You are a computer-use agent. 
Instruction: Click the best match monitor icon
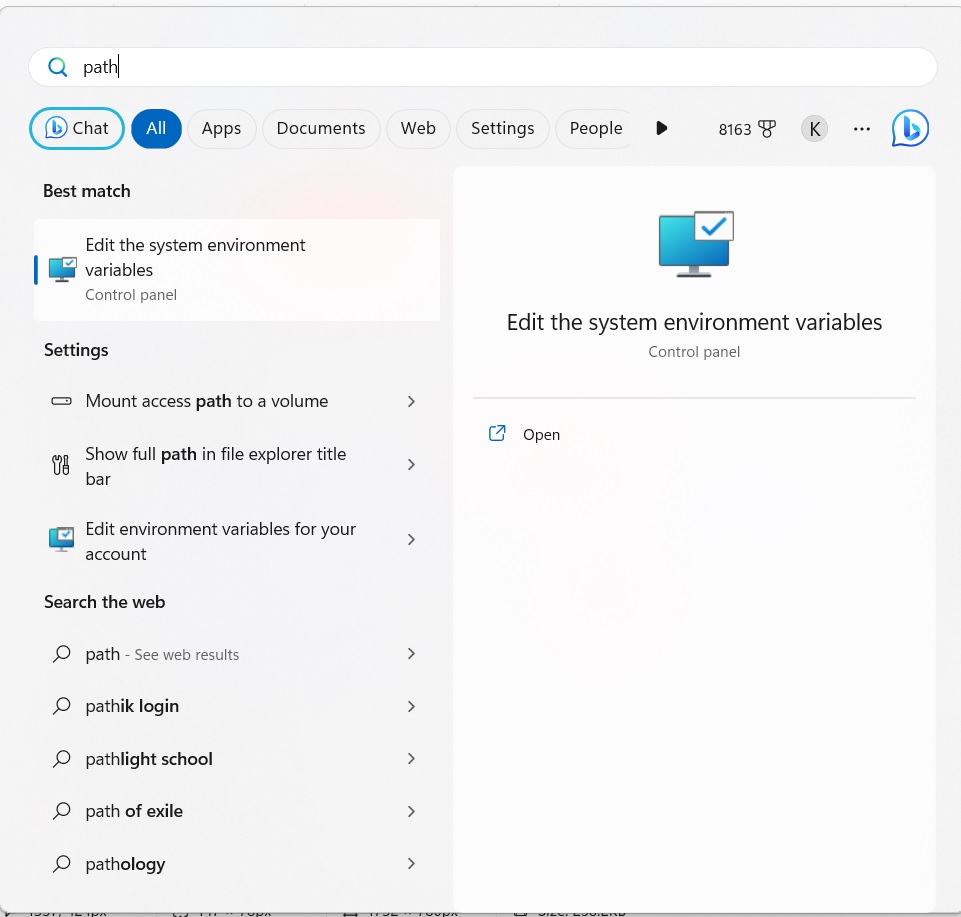point(63,270)
